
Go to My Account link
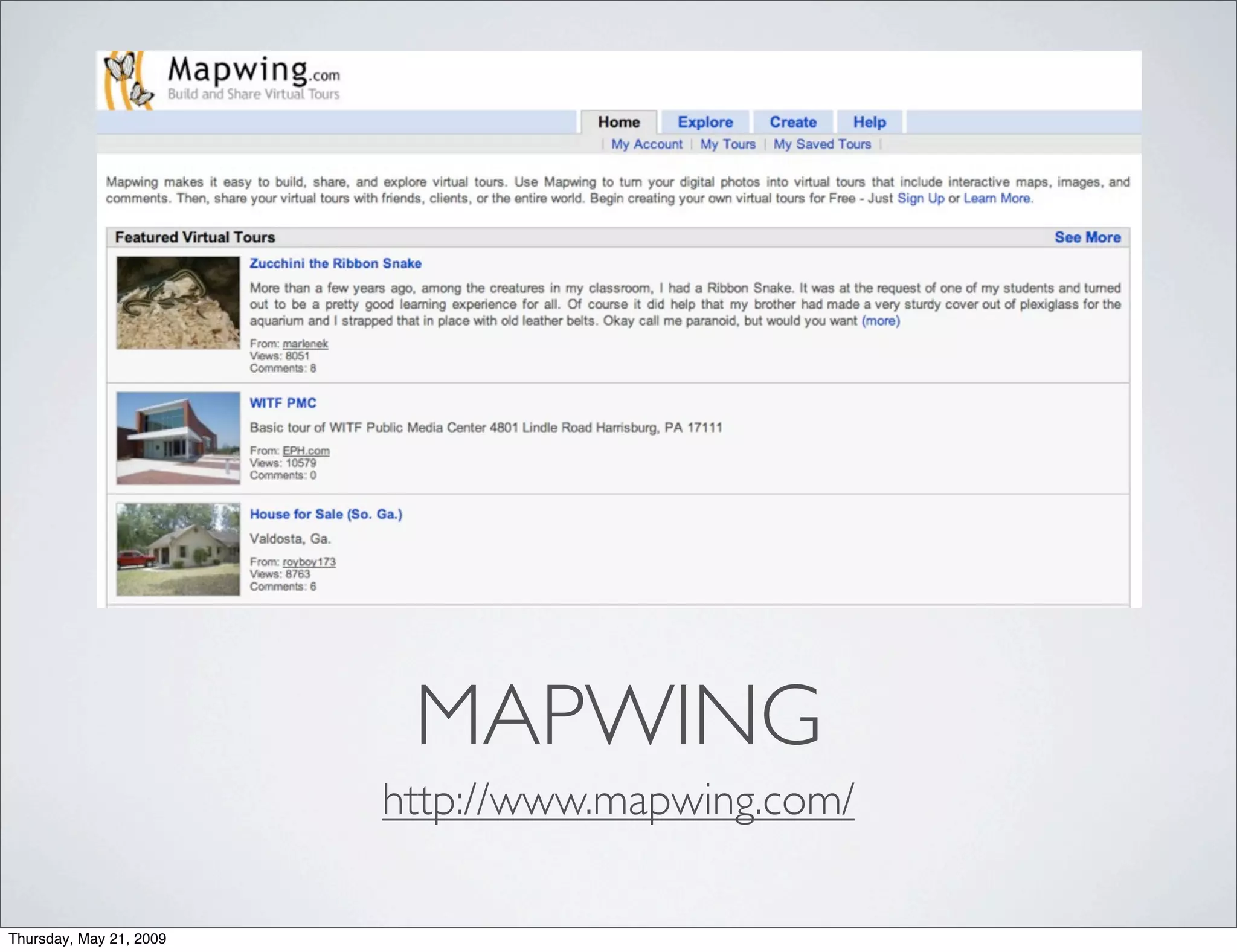point(646,144)
